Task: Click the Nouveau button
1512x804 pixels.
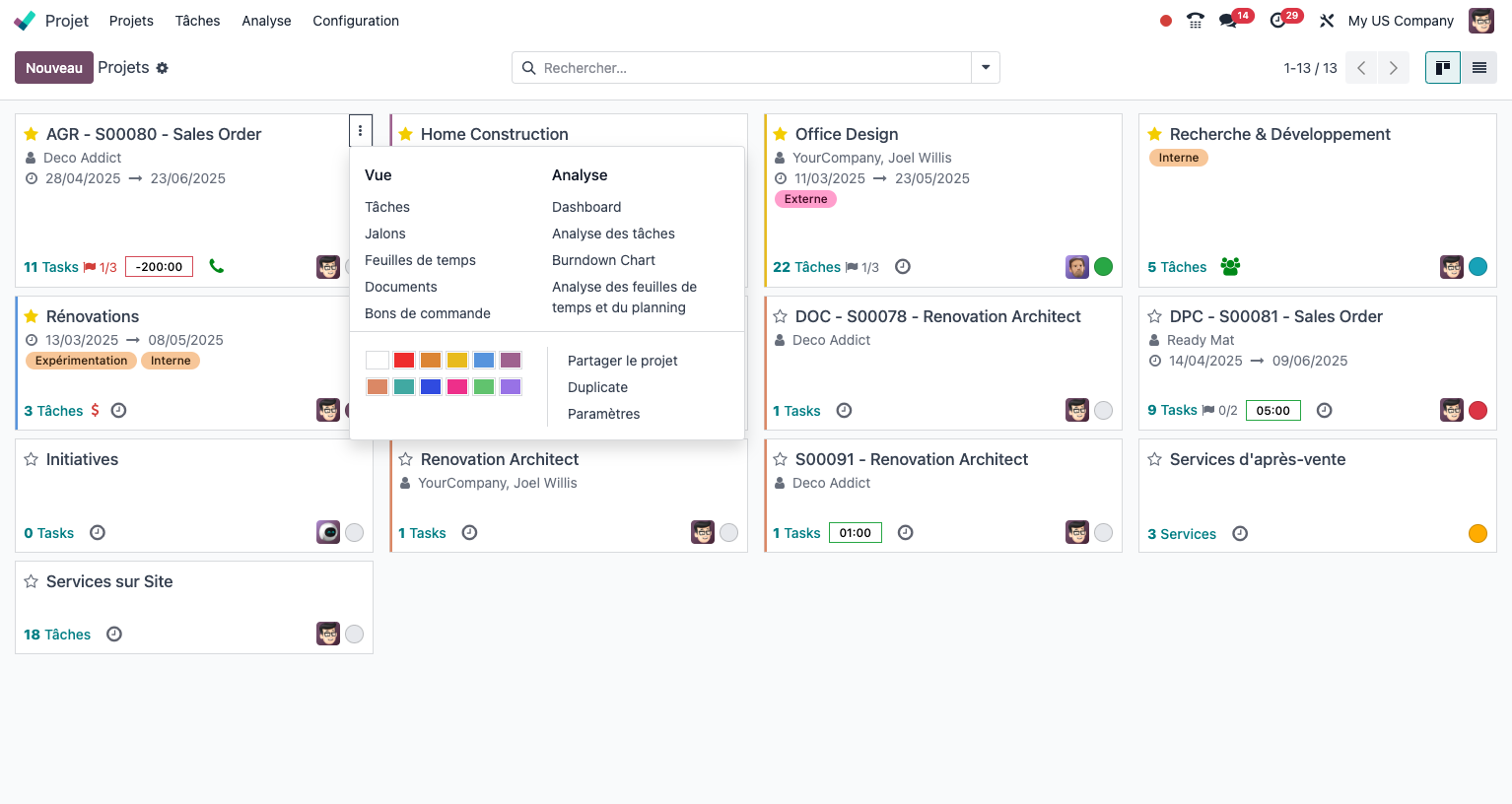Action: [54, 68]
